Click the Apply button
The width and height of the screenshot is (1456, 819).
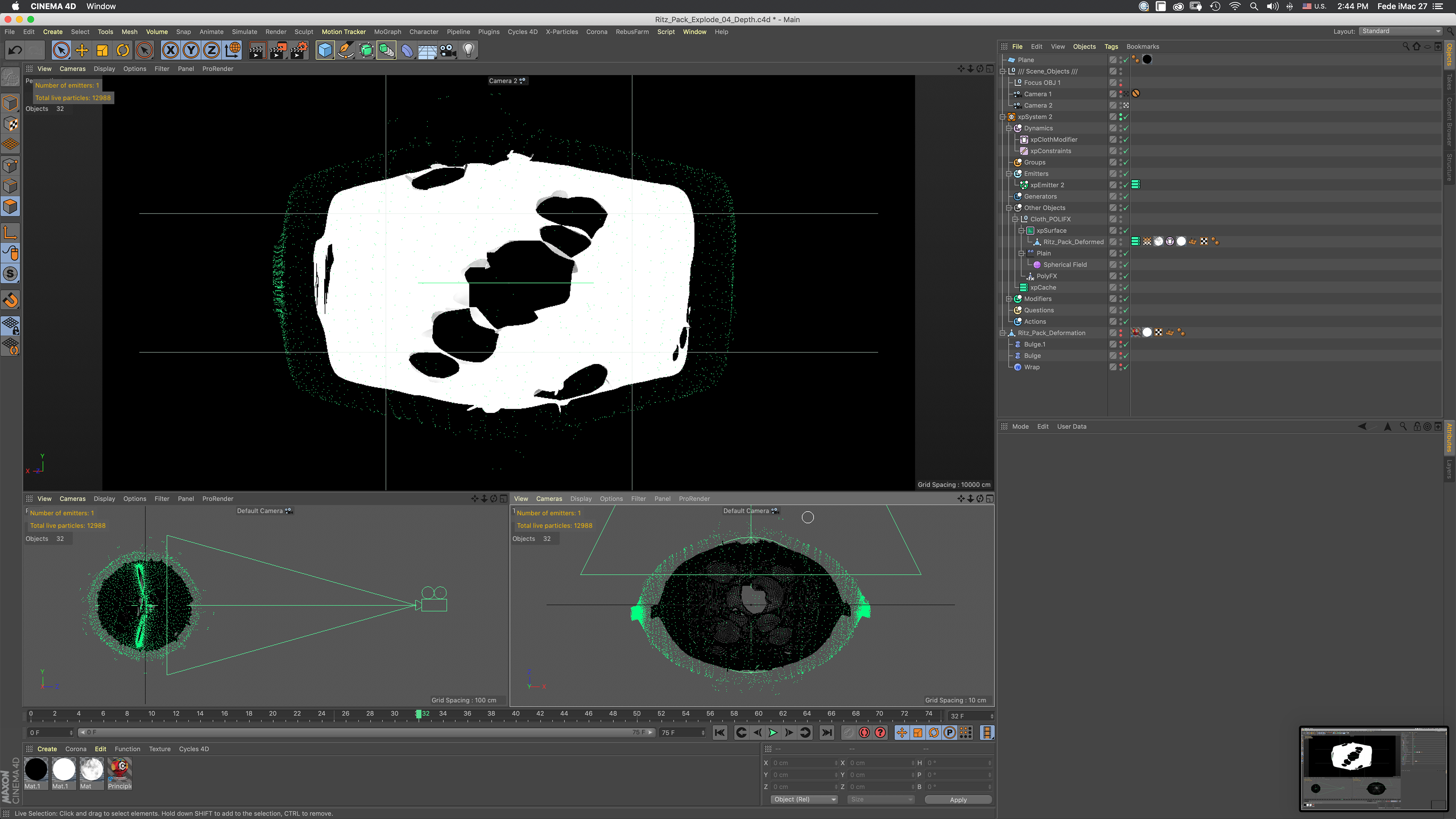[x=958, y=799]
